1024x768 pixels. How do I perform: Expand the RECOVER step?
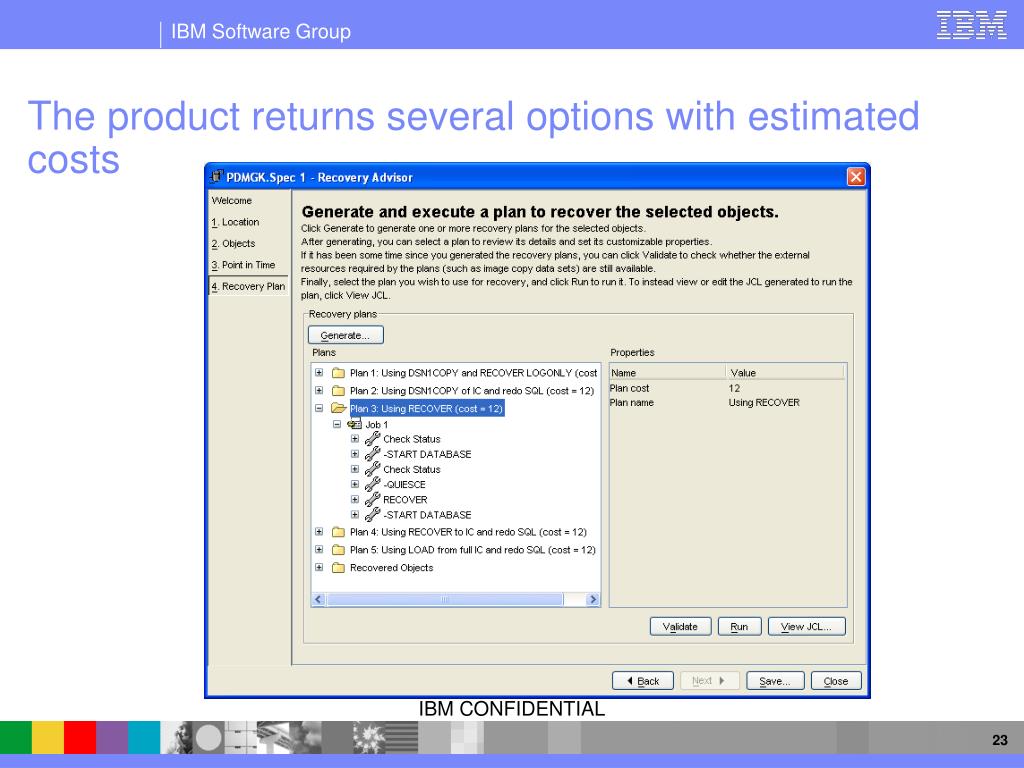355,500
